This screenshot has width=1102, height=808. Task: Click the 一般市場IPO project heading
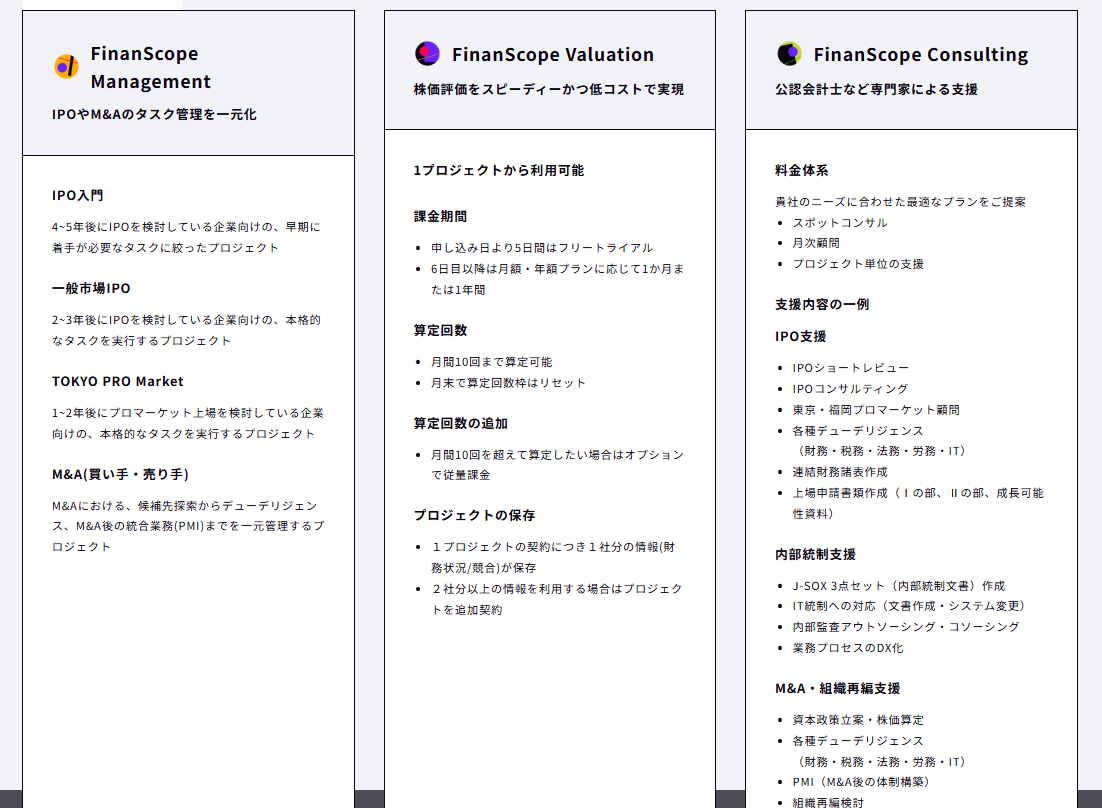click(x=91, y=289)
